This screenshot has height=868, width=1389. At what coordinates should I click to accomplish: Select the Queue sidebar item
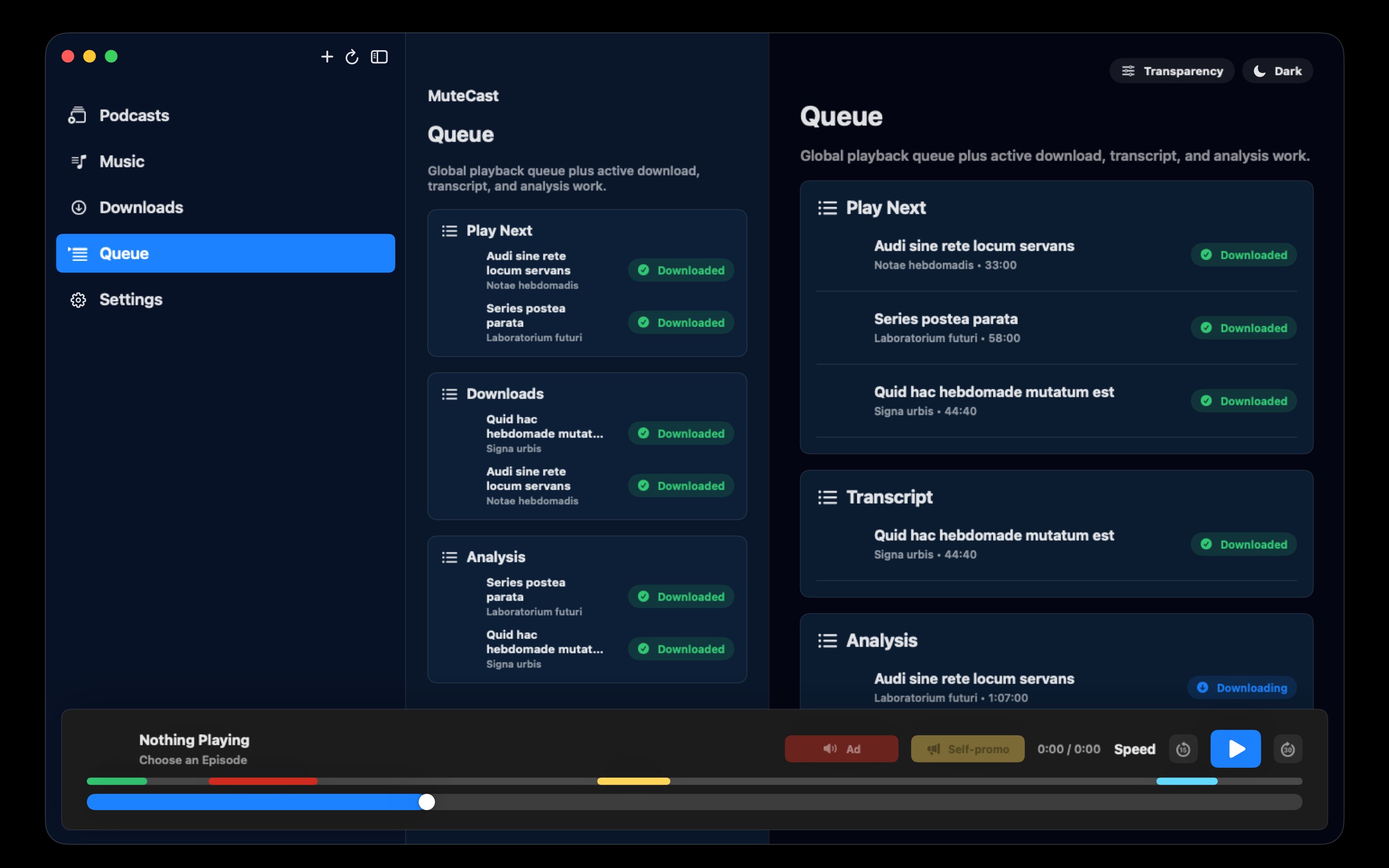225,253
